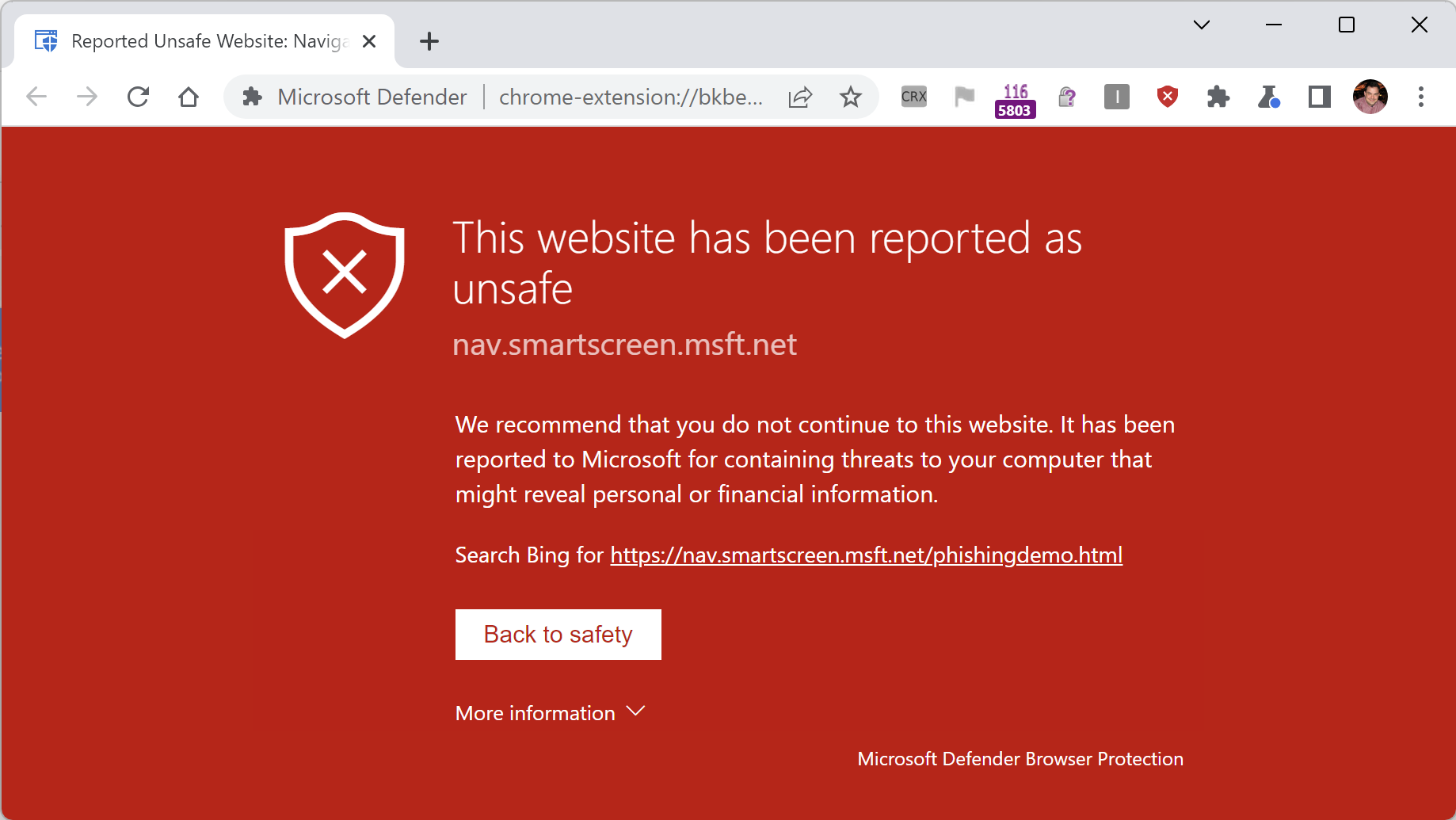Toggle the browser side panel
1456x820 pixels.
pyautogui.click(x=1319, y=97)
